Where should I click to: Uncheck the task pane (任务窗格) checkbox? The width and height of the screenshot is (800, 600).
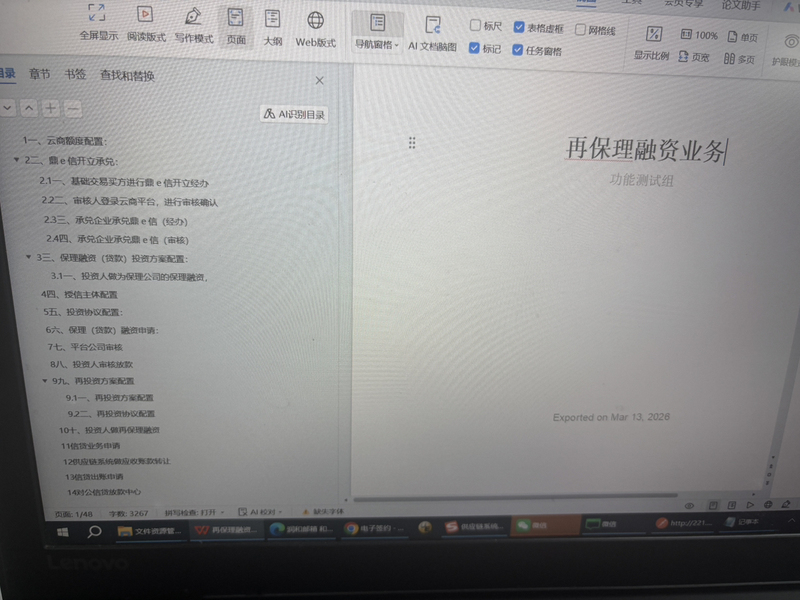pos(517,50)
